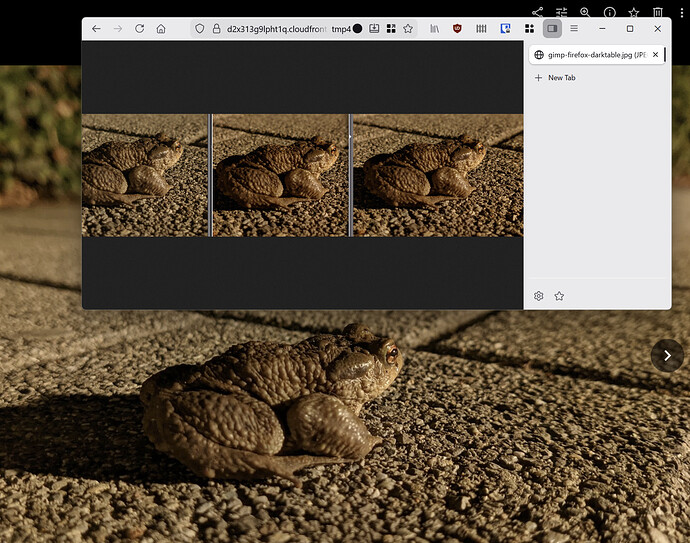This screenshot has width=690, height=543.
Task: Go to next photo with right chevron
Action: 667,355
